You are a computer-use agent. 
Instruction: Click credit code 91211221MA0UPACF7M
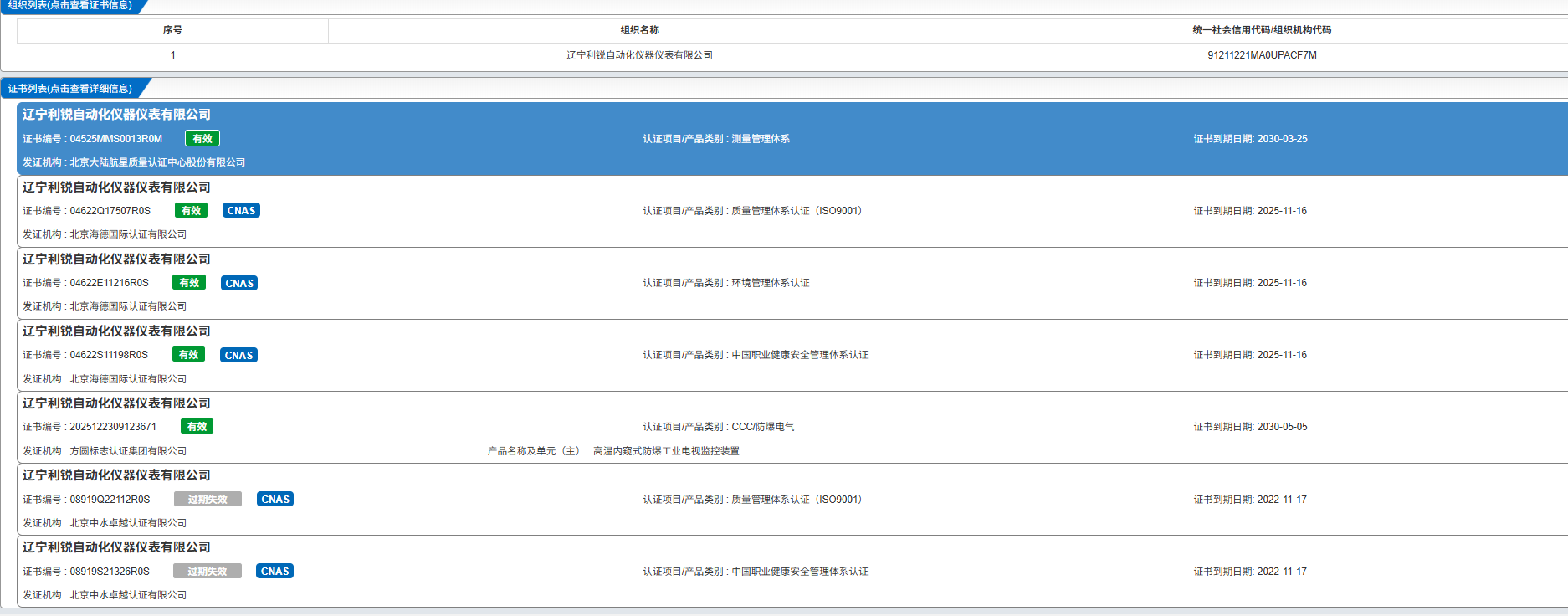pos(1262,55)
